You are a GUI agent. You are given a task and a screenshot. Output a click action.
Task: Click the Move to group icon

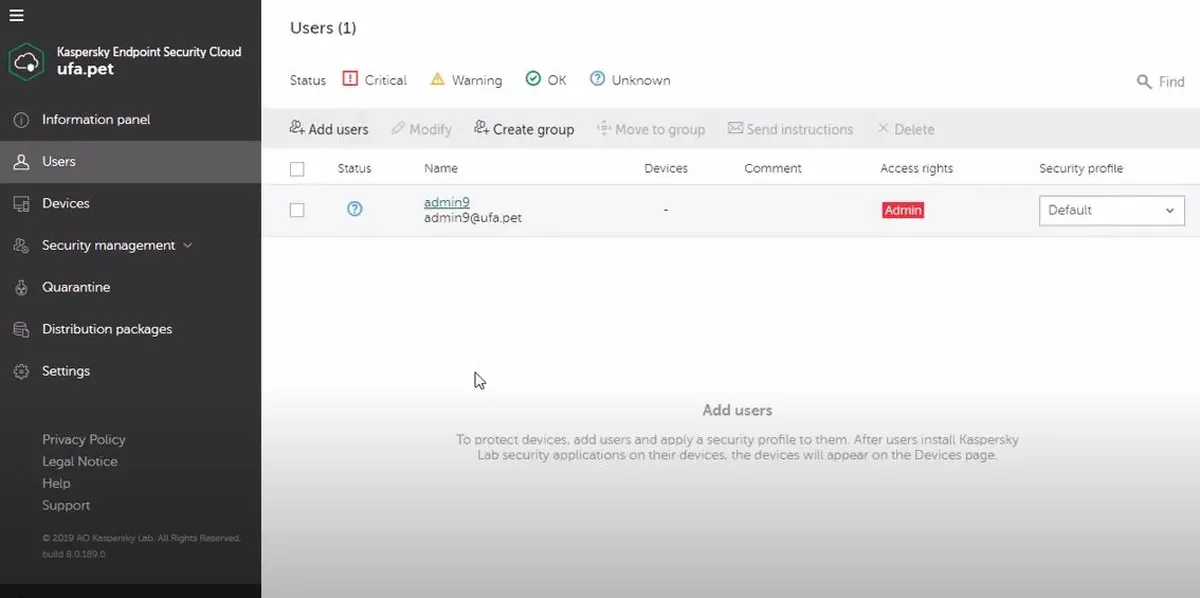click(x=603, y=128)
